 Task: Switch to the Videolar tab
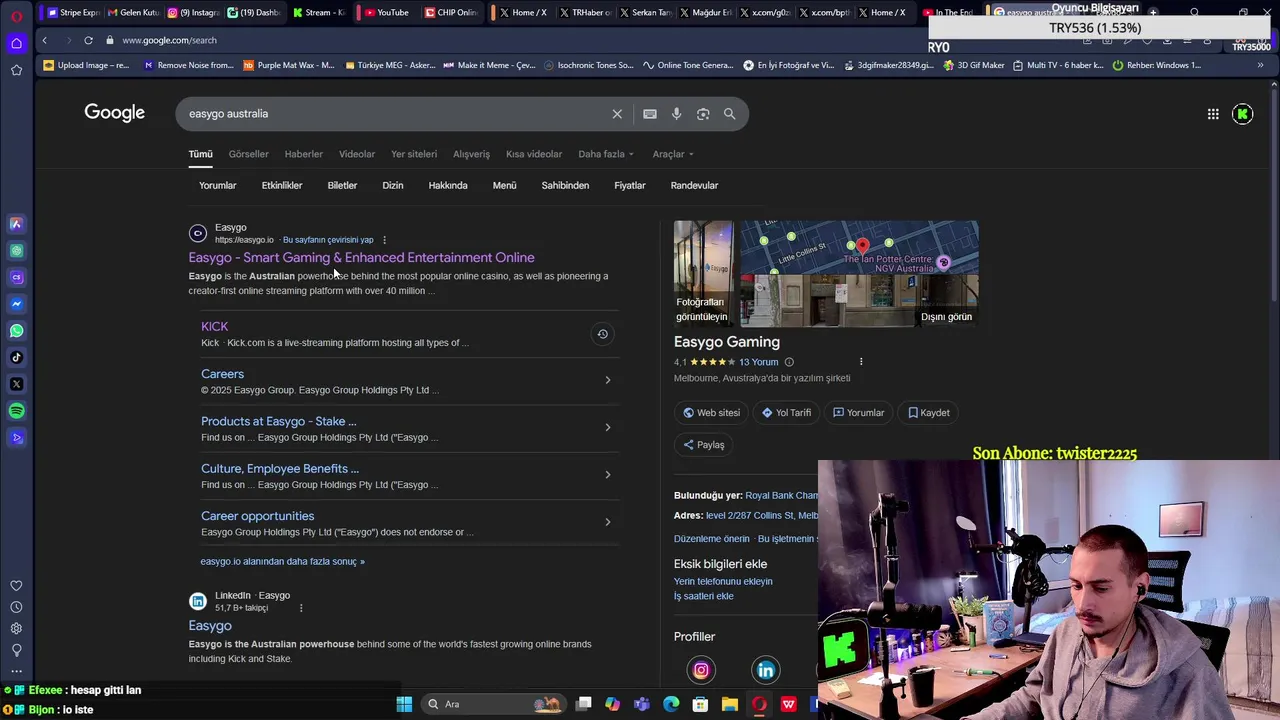(357, 154)
